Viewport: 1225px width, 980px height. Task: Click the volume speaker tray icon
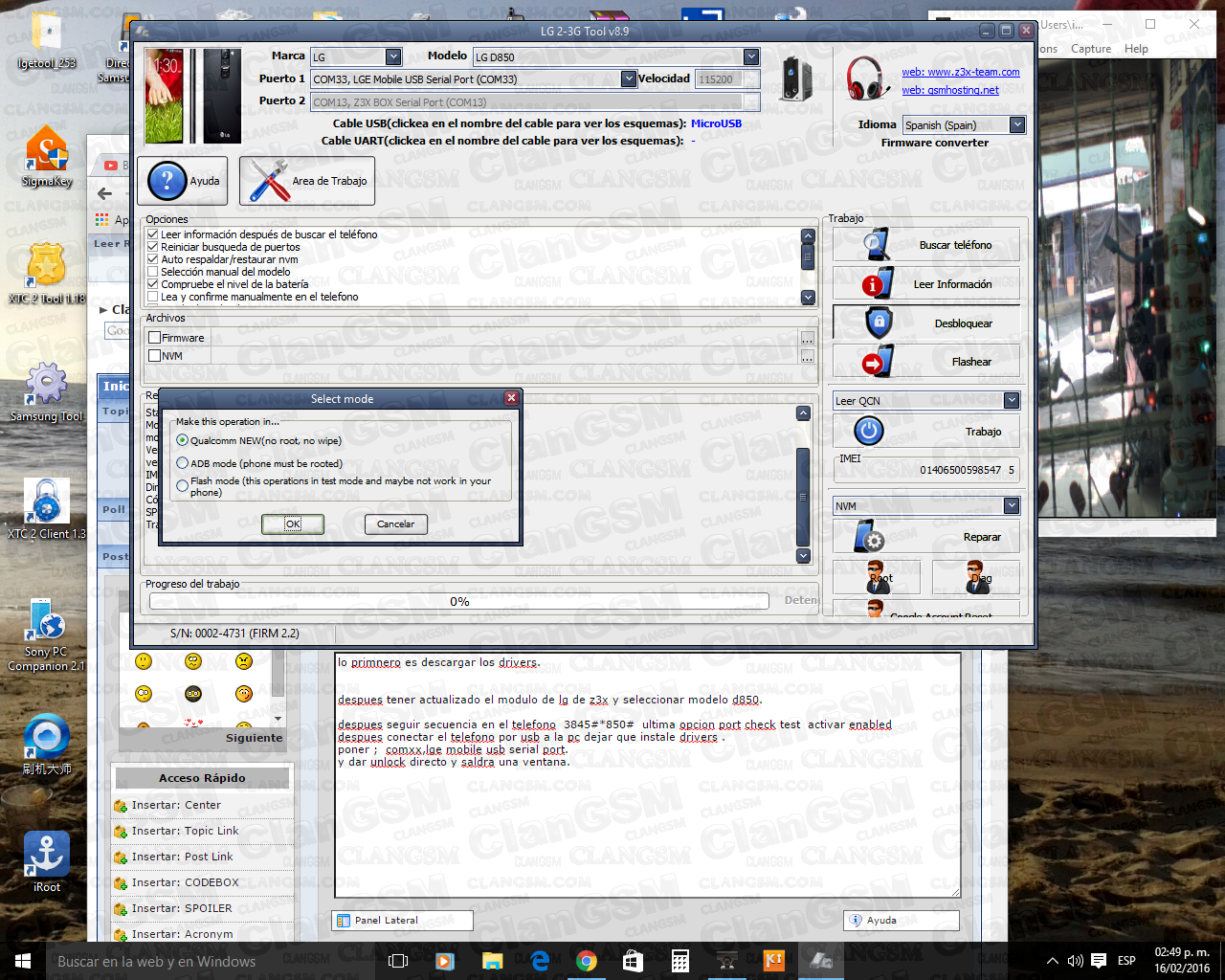pos(1075,961)
